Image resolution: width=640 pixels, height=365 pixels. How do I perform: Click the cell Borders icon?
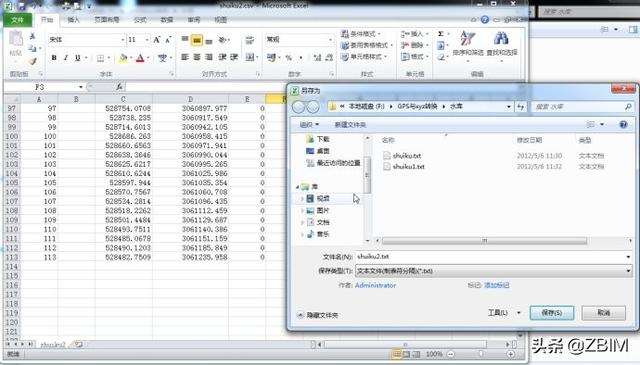pyautogui.click(x=100, y=58)
